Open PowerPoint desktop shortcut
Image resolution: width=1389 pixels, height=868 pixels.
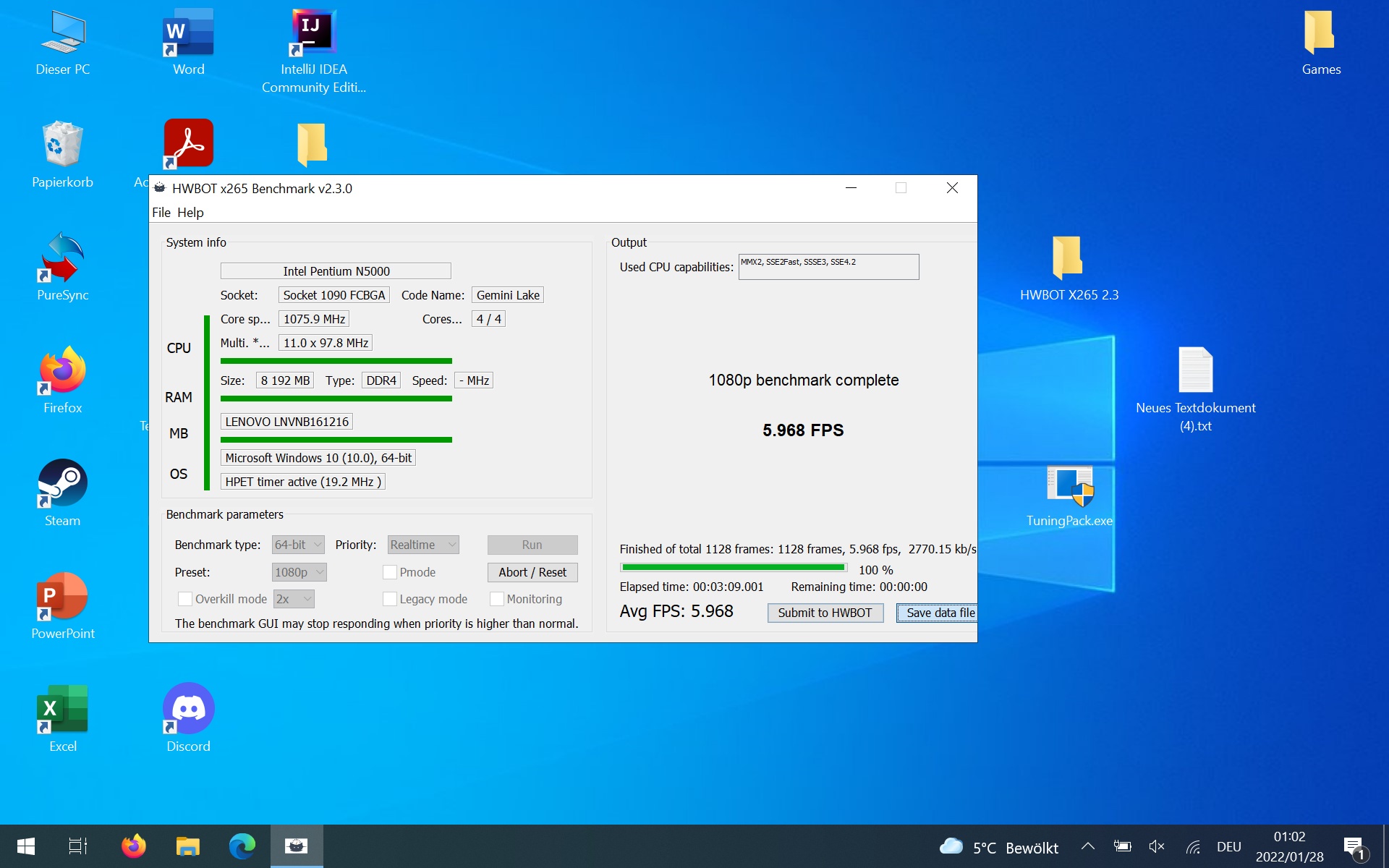pyautogui.click(x=63, y=606)
